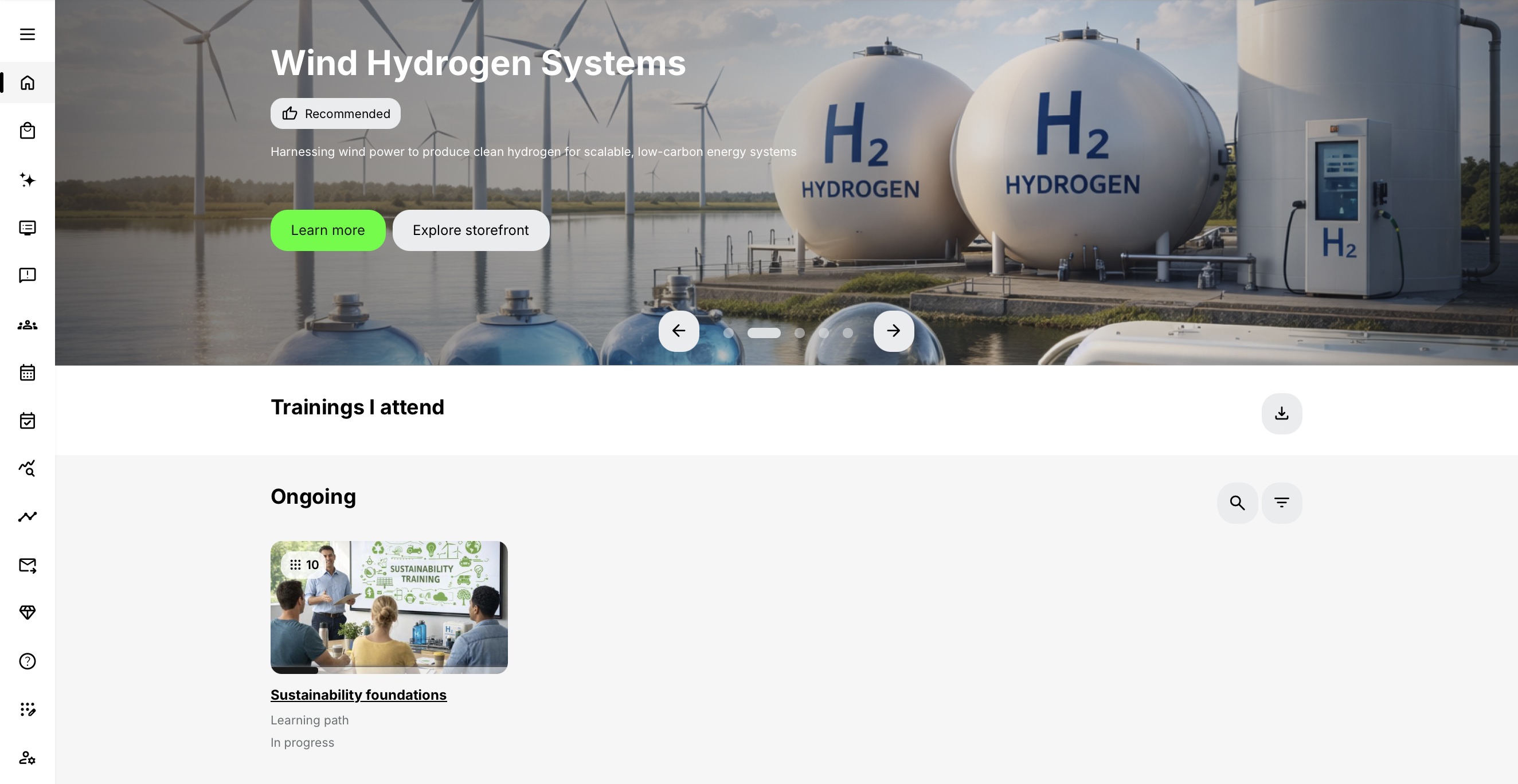Click the 'In progress' status text
1518x784 pixels.
coord(302,743)
